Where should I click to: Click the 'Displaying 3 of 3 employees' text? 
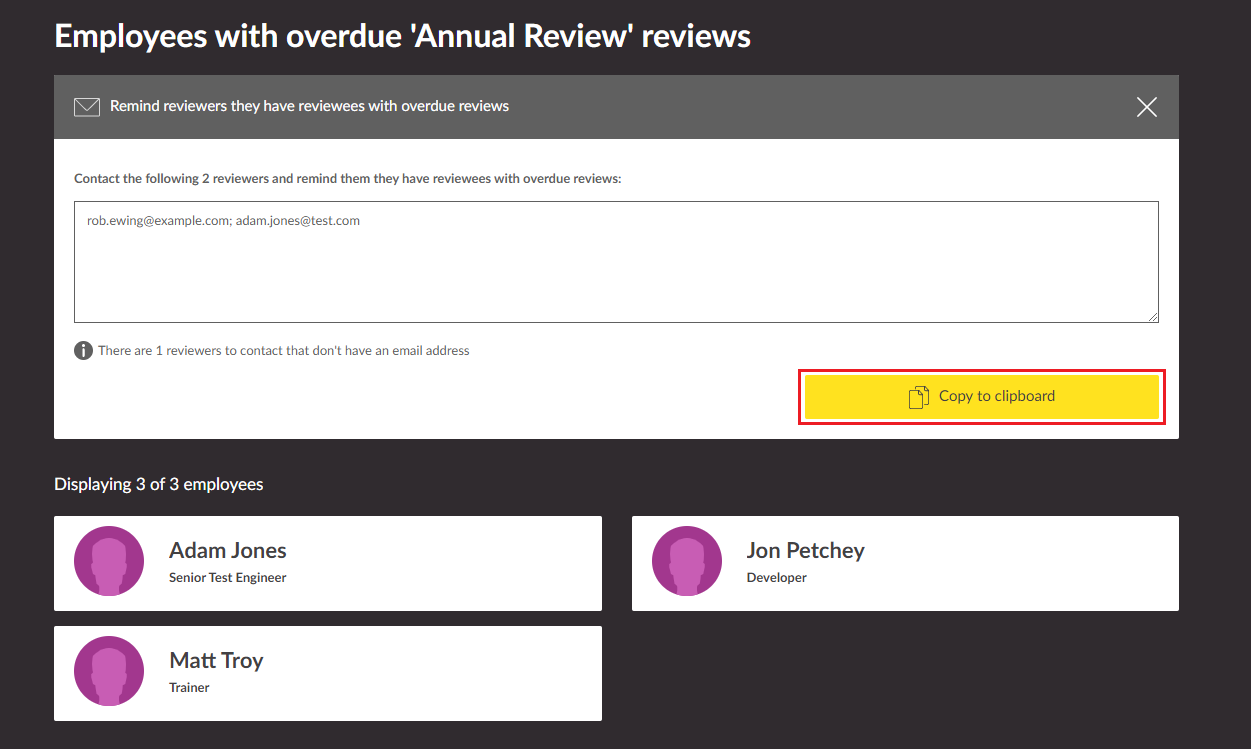click(x=159, y=484)
